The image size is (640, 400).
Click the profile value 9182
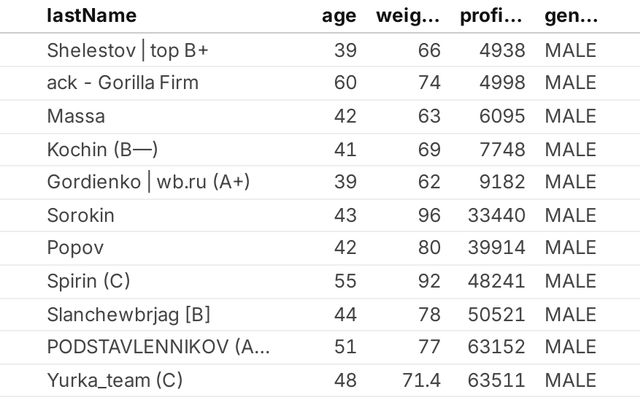pos(503,182)
